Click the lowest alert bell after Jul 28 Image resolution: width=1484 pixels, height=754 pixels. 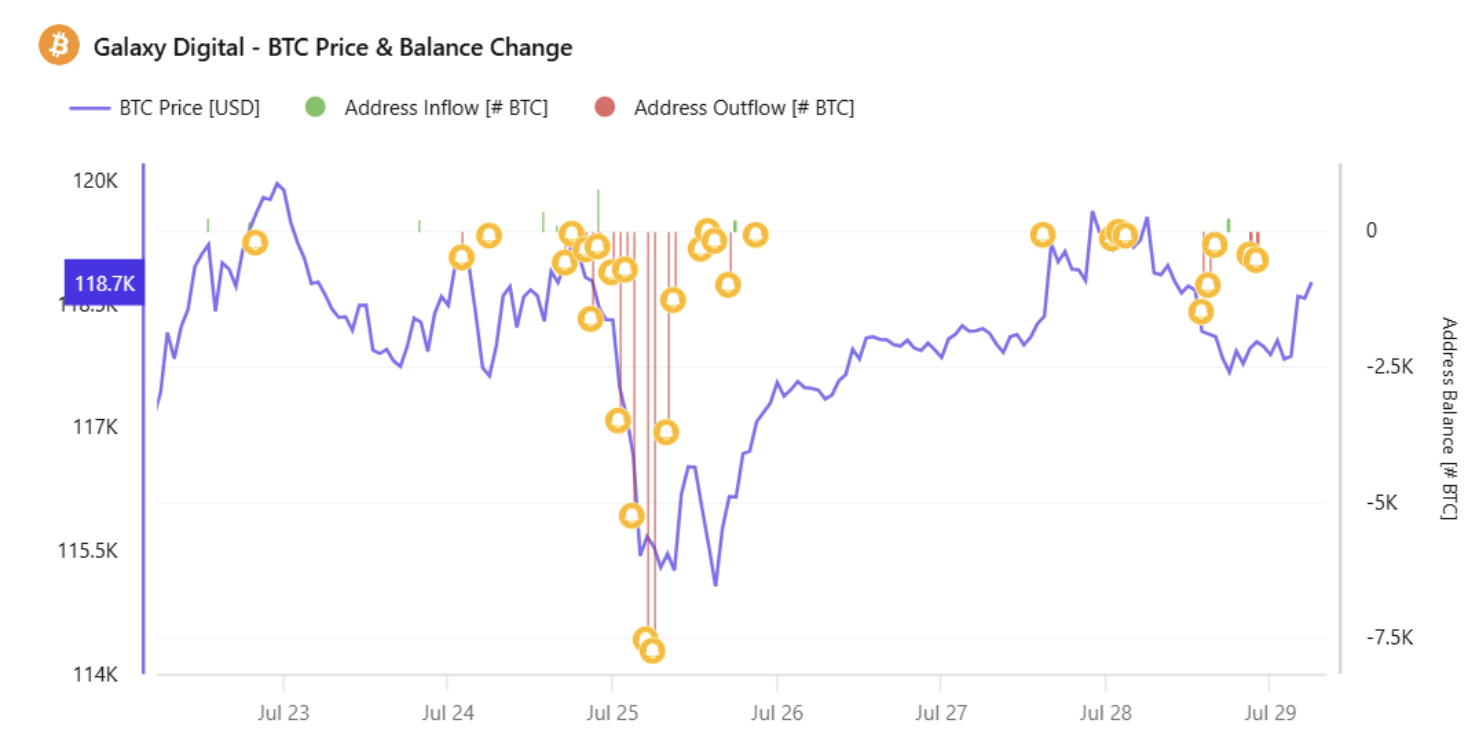tap(1201, 311)
